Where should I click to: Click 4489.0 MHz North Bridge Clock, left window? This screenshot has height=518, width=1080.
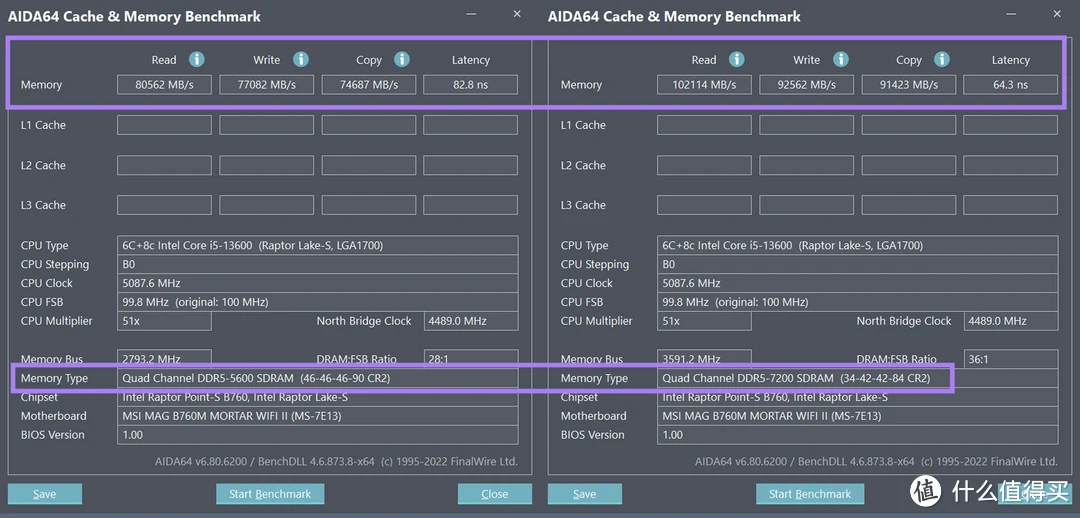470,321
